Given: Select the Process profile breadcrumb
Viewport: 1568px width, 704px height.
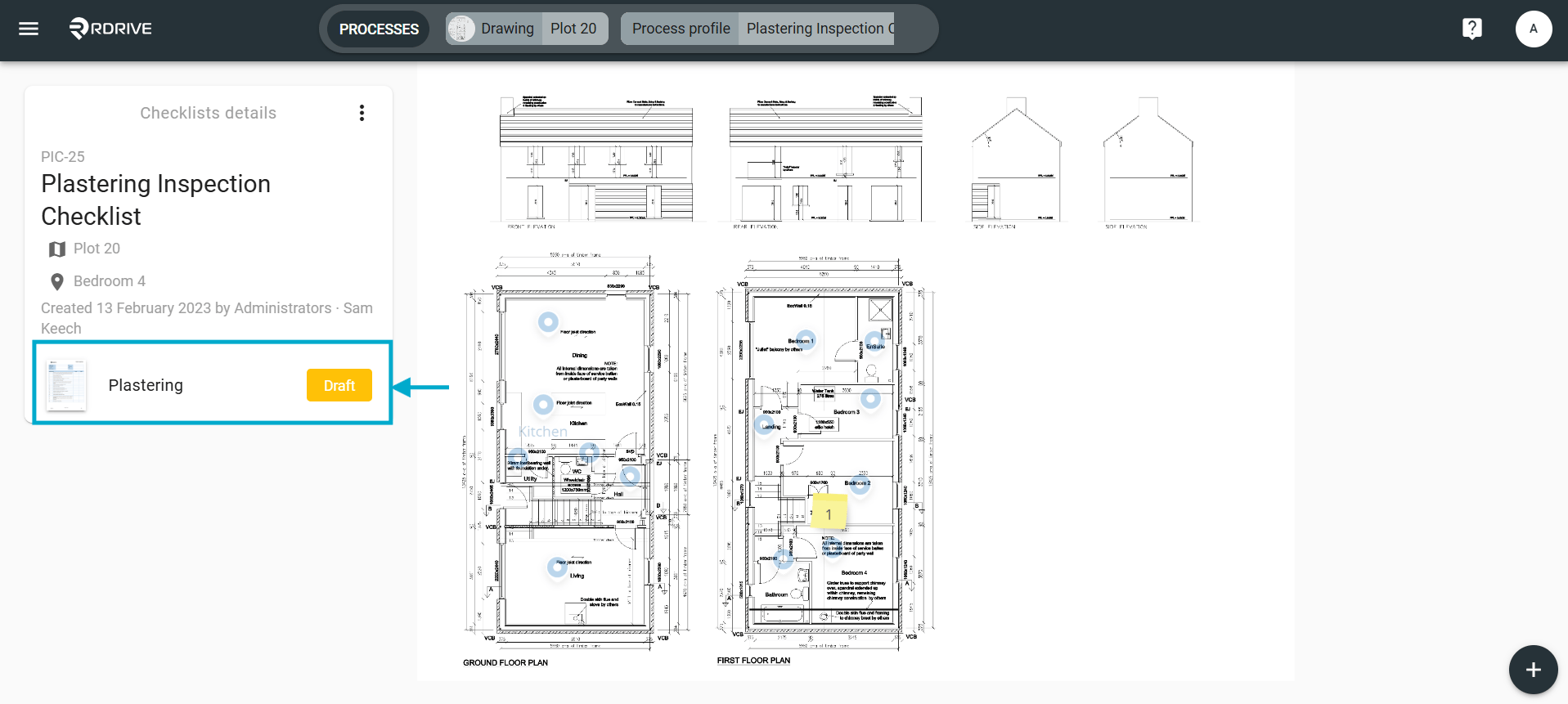Looking at the screenshot, I should [x=681, y=29].
